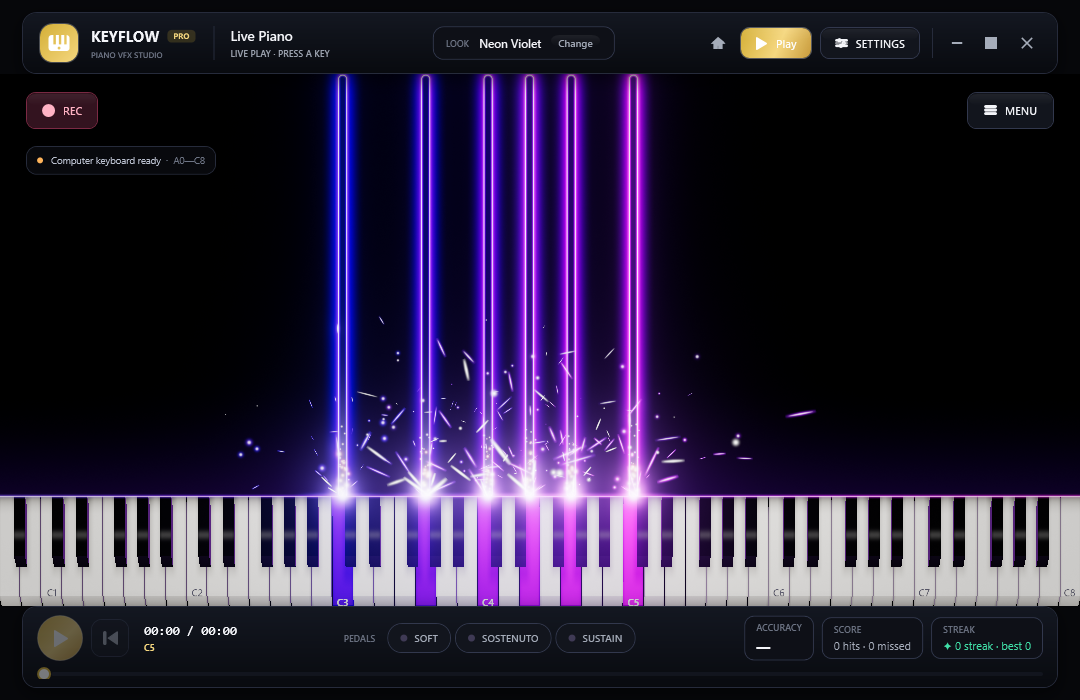Click the Accuracy stat box
Viewport: 1080px width, 700px height.
(x=779, y=638)
